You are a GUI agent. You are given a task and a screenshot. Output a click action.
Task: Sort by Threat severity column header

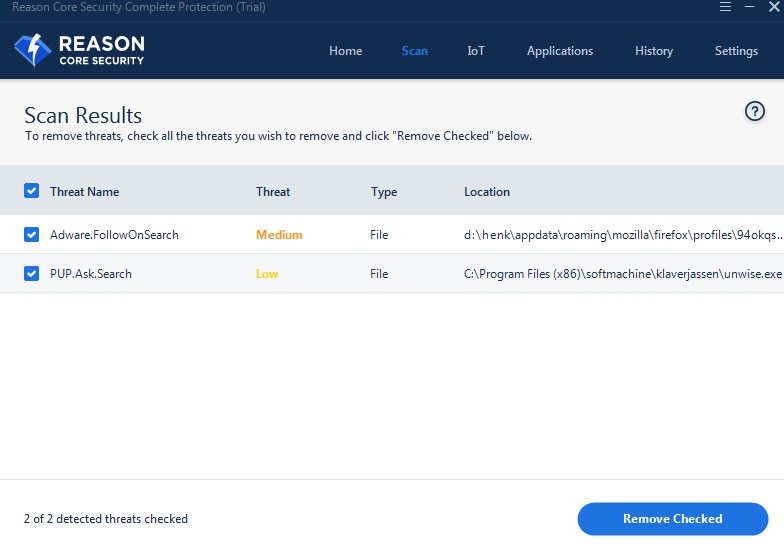point(273,192)
